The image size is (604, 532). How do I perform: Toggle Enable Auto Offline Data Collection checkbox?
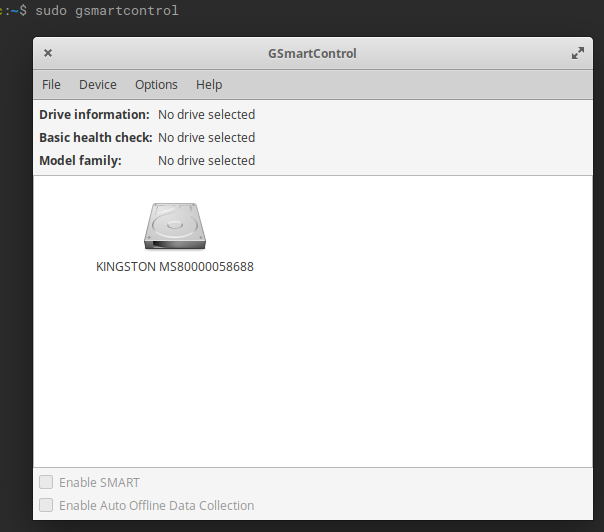pyautogui.click(x=46, y=505)
